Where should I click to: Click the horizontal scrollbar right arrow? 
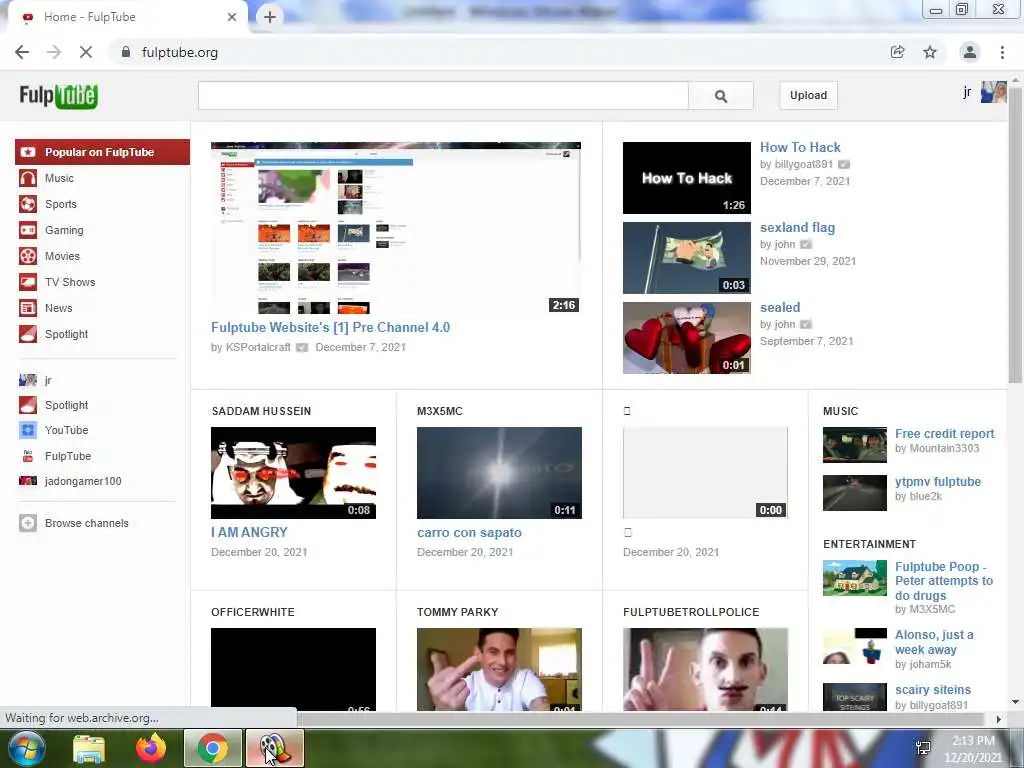[x=999, y=719]
